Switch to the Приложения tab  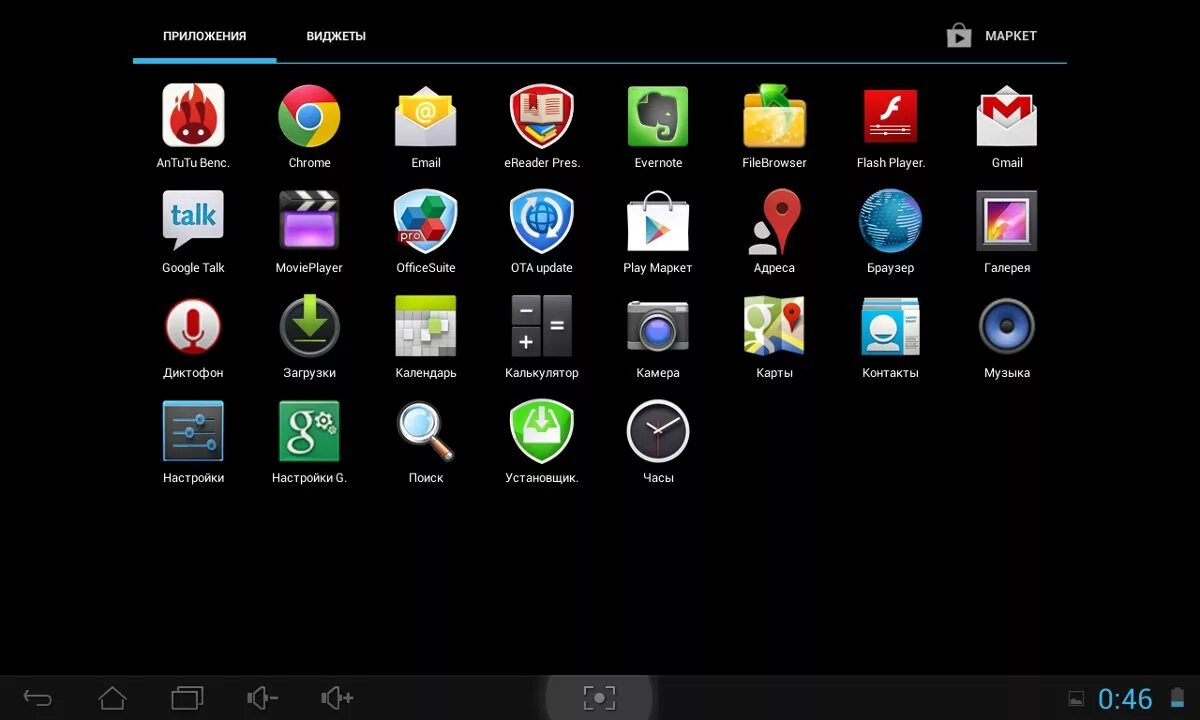click(205, 36)
